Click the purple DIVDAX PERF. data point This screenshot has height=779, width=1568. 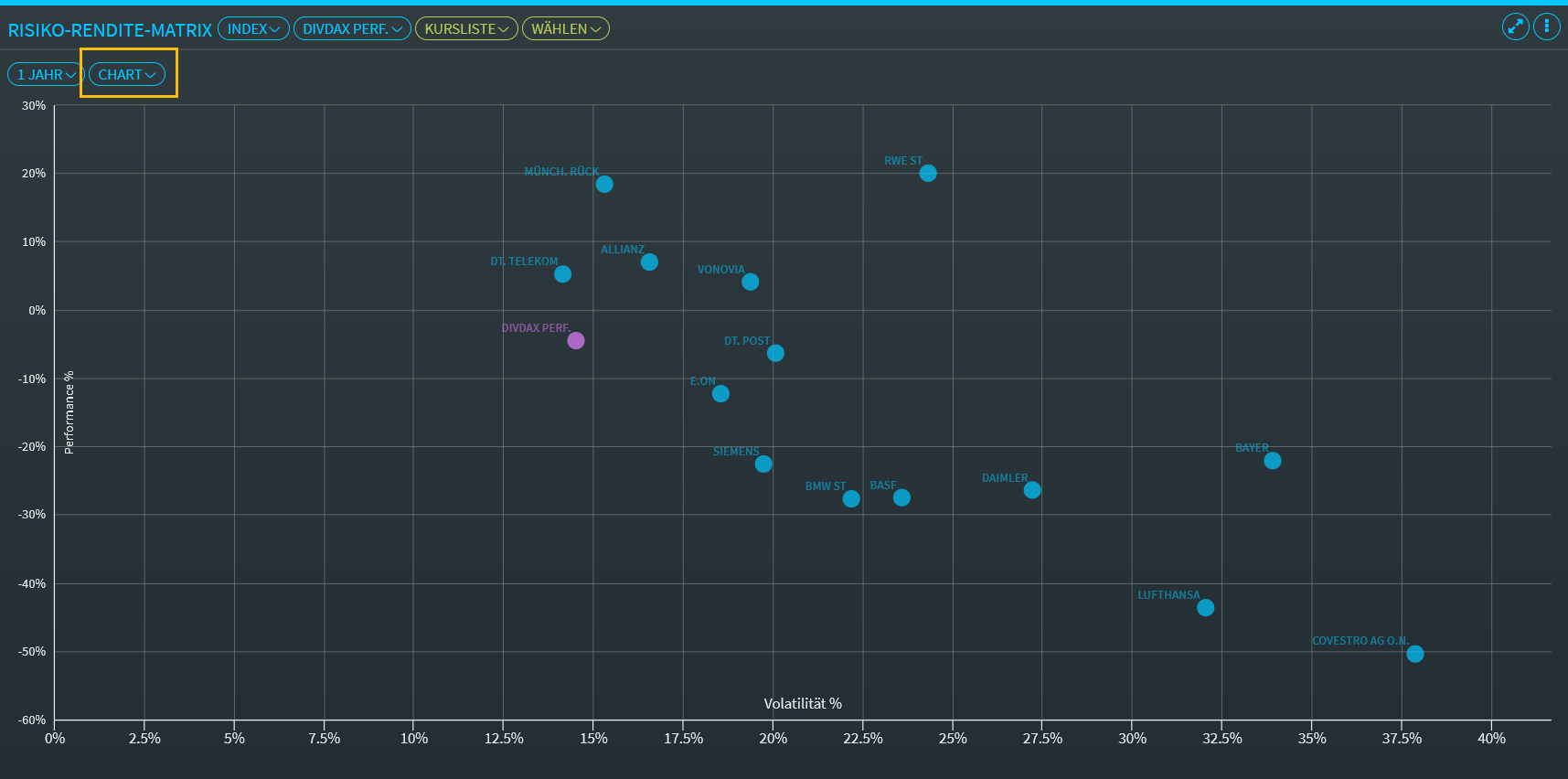tap(575, 341)
